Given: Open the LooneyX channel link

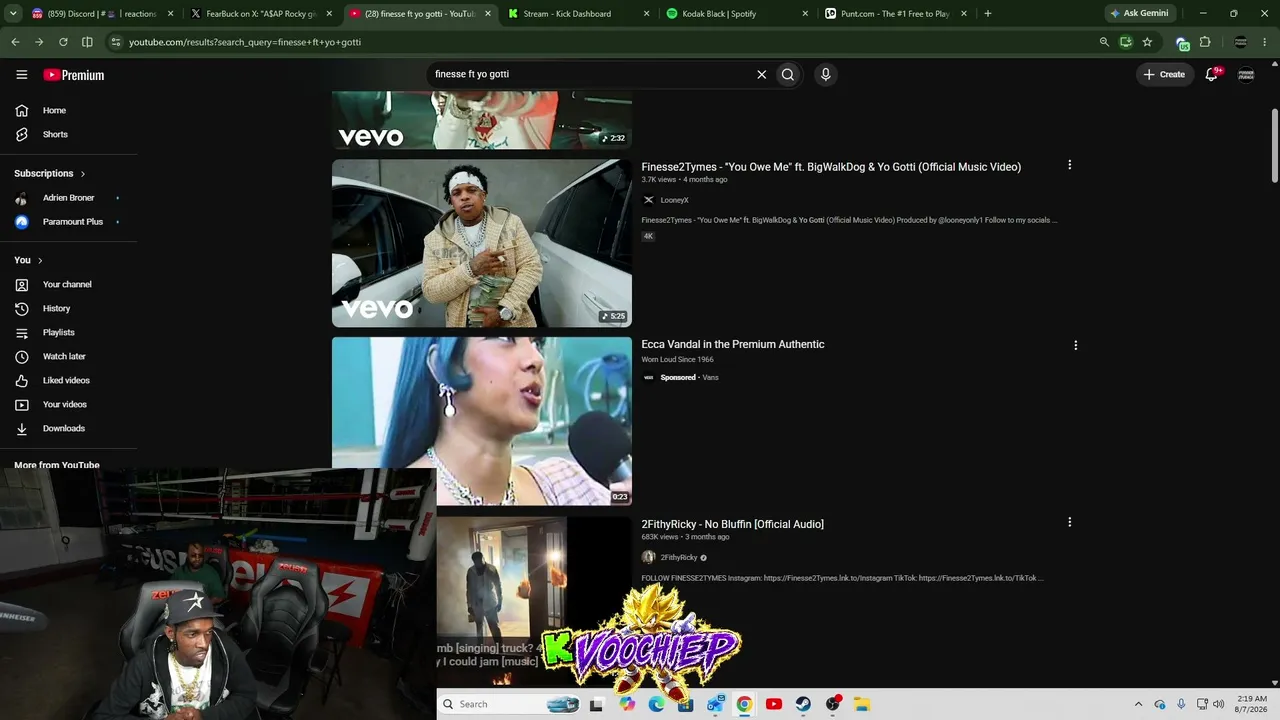Looking at the screenshot, I should click(674, 200).
